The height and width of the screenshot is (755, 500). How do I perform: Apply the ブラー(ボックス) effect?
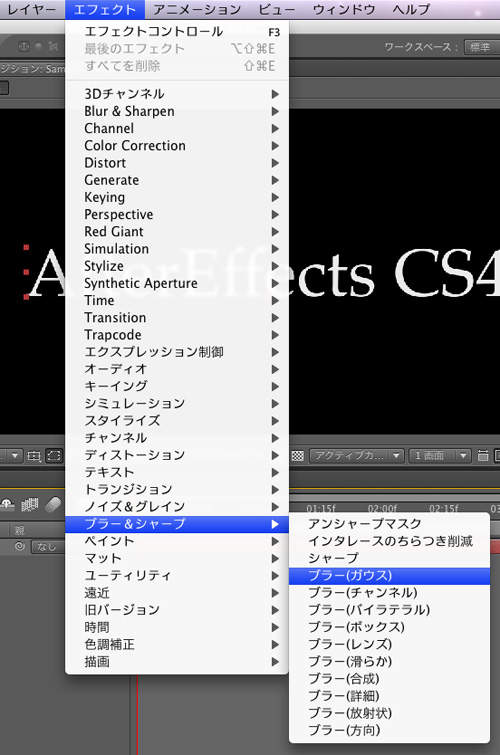(x=389, y=627)
